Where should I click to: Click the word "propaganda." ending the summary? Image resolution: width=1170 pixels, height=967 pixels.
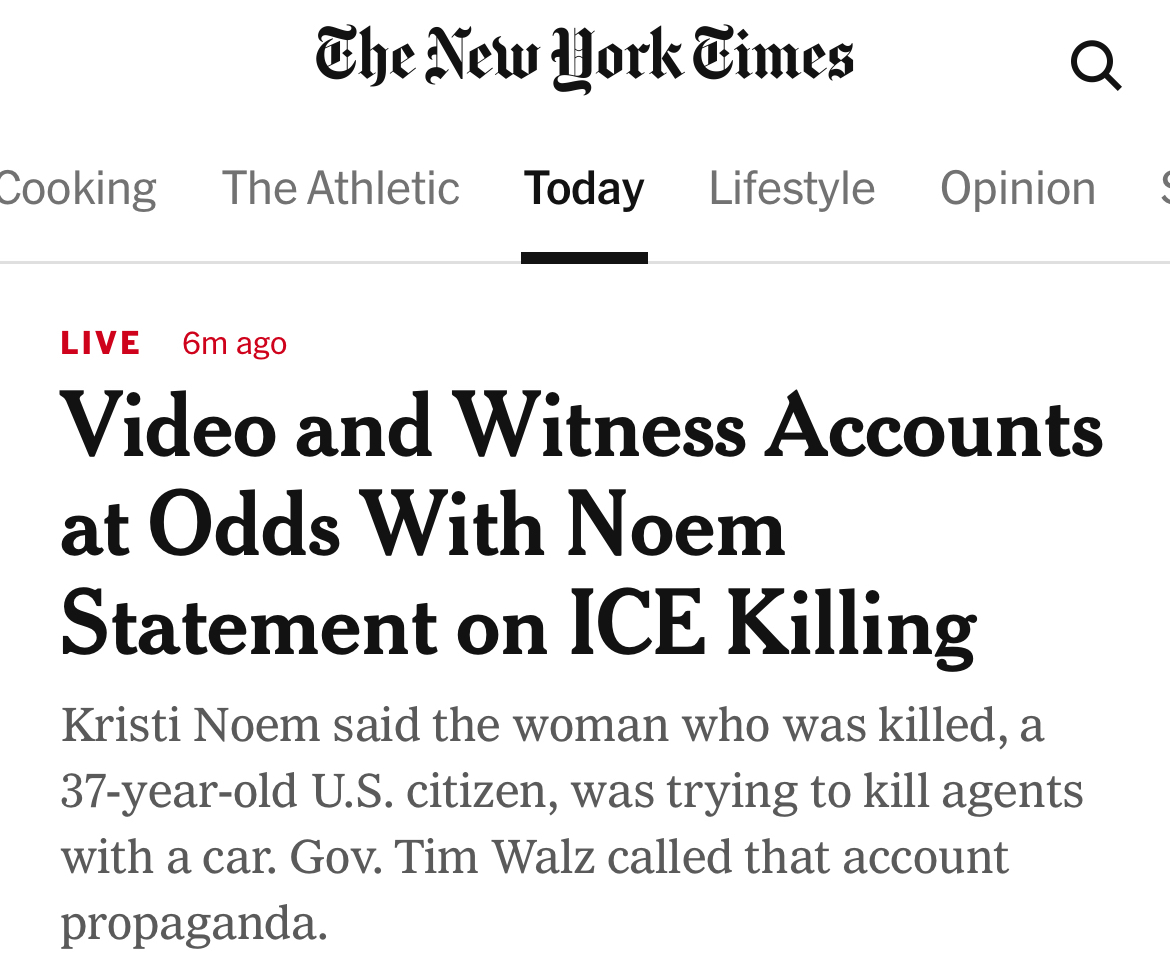pos(194,923)
